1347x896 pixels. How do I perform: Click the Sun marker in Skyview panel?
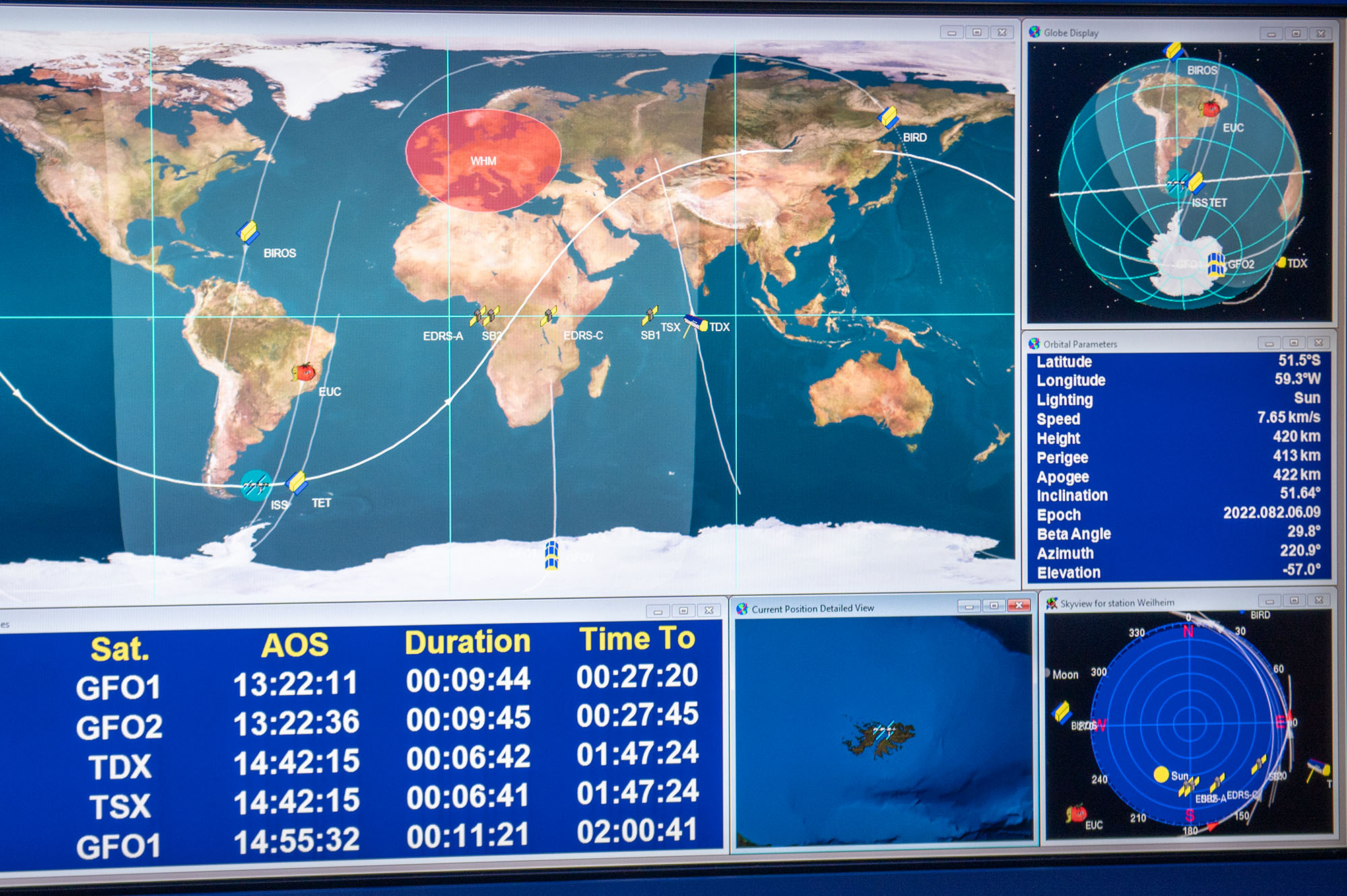coord(1161,774)
